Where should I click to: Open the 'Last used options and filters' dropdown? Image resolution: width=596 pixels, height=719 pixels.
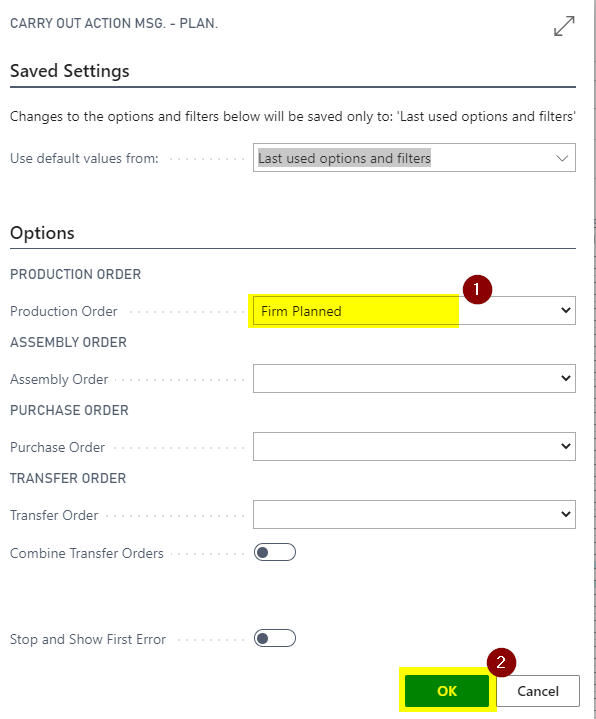[414, 158]
